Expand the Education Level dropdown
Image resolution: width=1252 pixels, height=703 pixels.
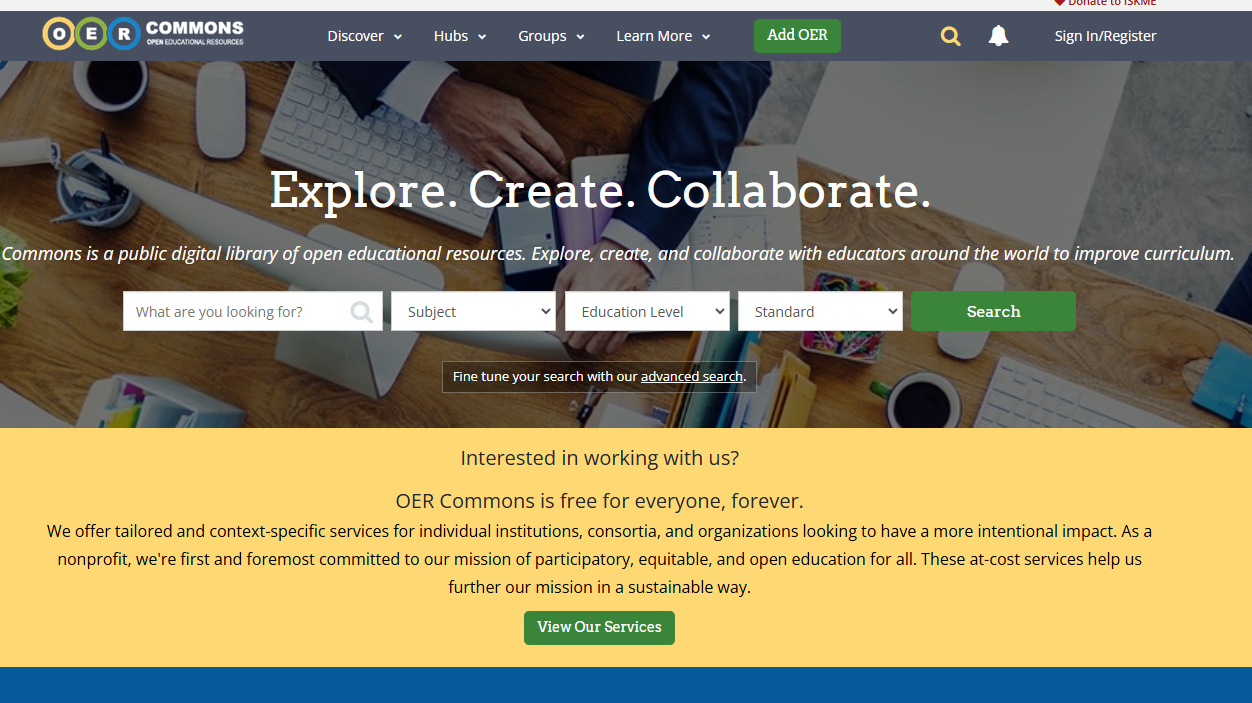pyautogui.click(x=647, y=311)
